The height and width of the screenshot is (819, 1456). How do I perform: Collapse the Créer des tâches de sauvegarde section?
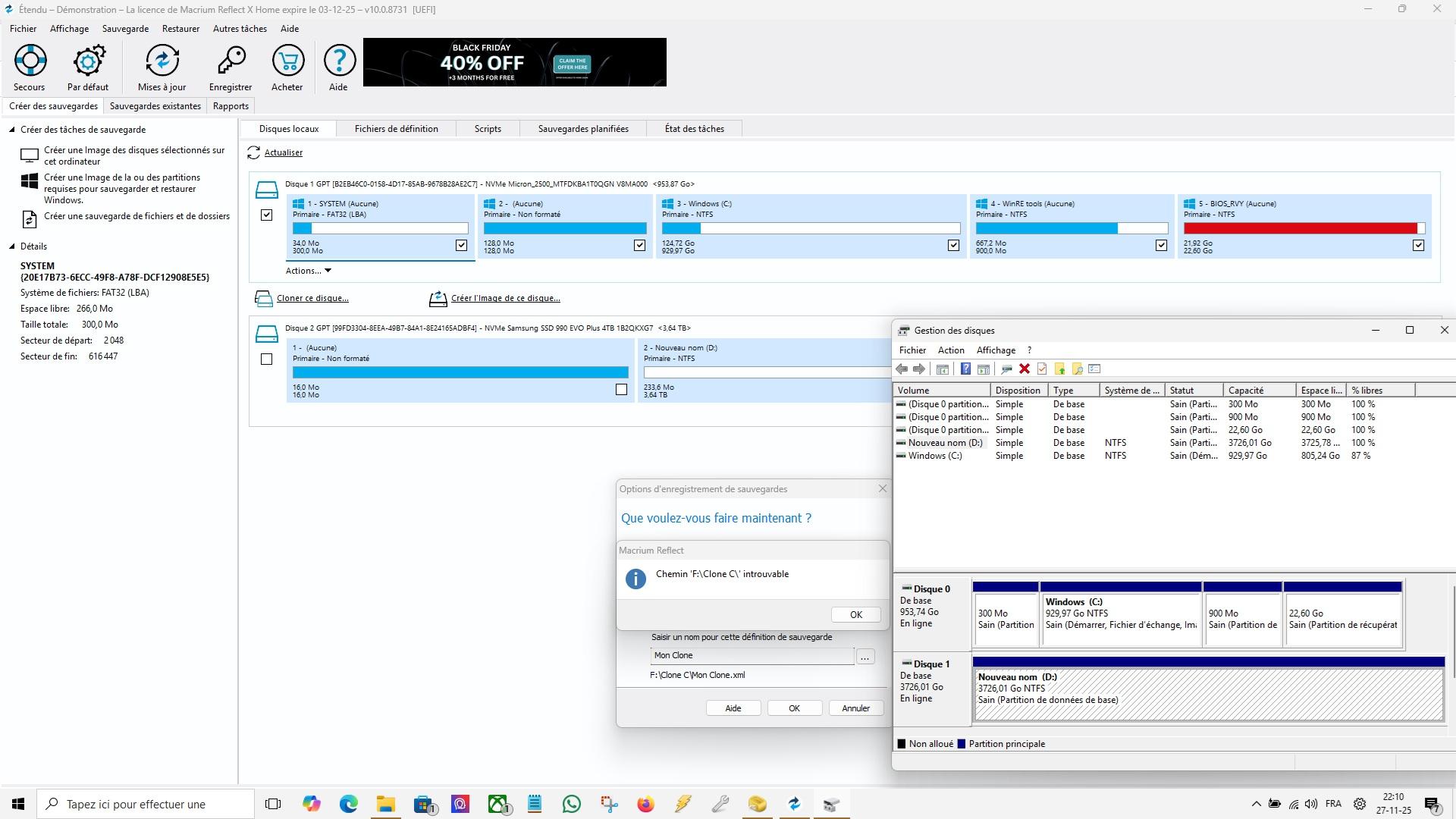tap(12, 130)
